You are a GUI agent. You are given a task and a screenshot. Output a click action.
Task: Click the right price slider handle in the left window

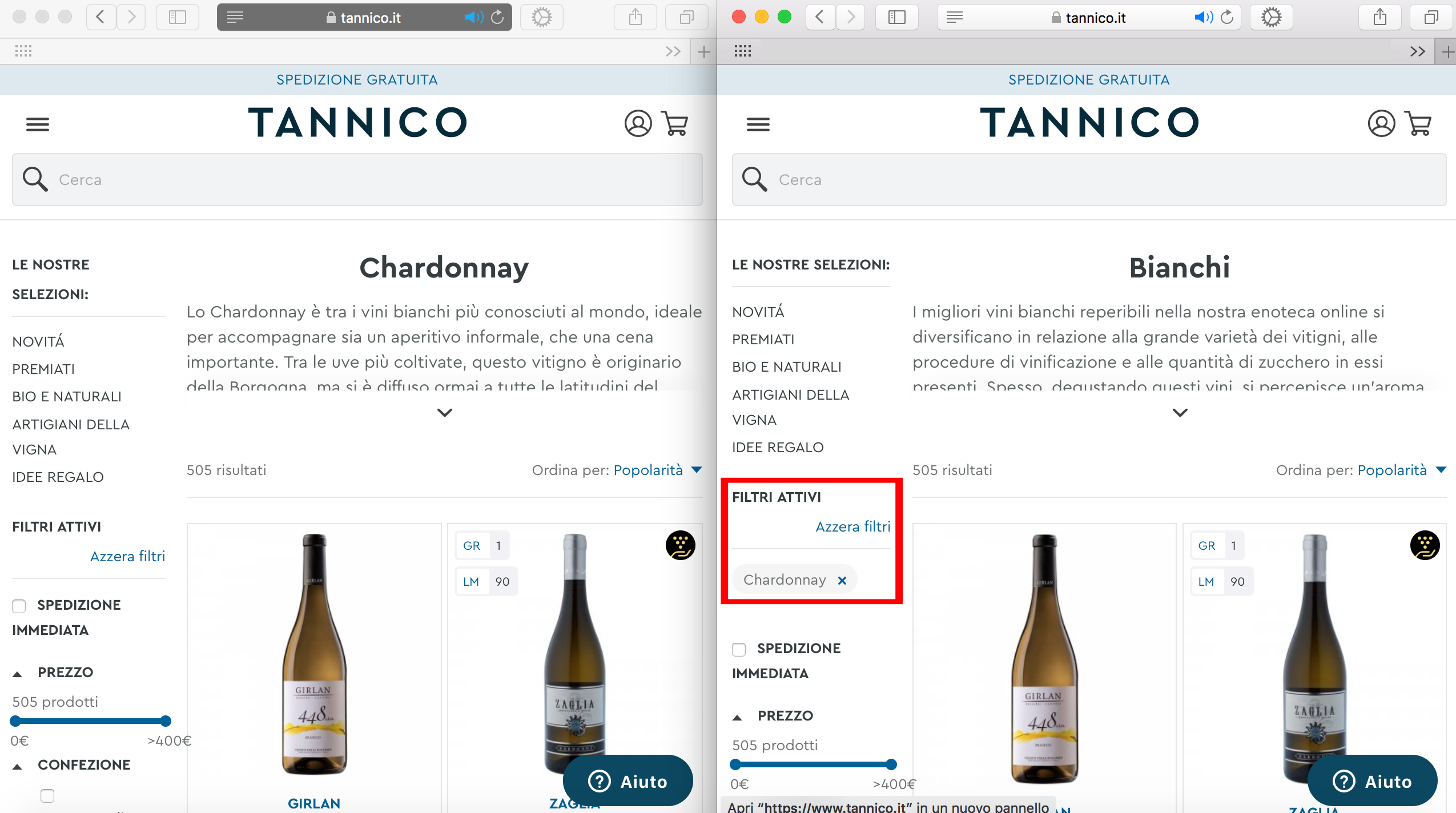pyautogui.click(x=166, y=721)
